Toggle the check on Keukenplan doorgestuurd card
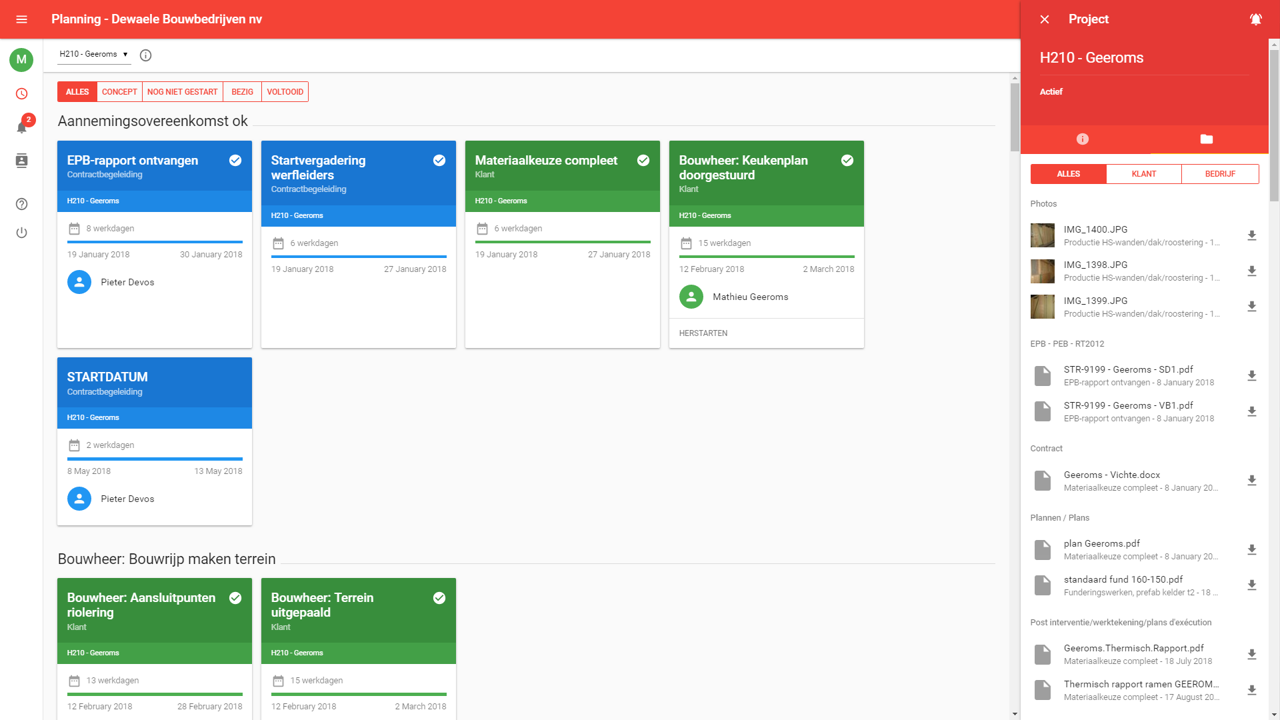The width and height of the screenshot is (1280, 720). tap(847, 160)
